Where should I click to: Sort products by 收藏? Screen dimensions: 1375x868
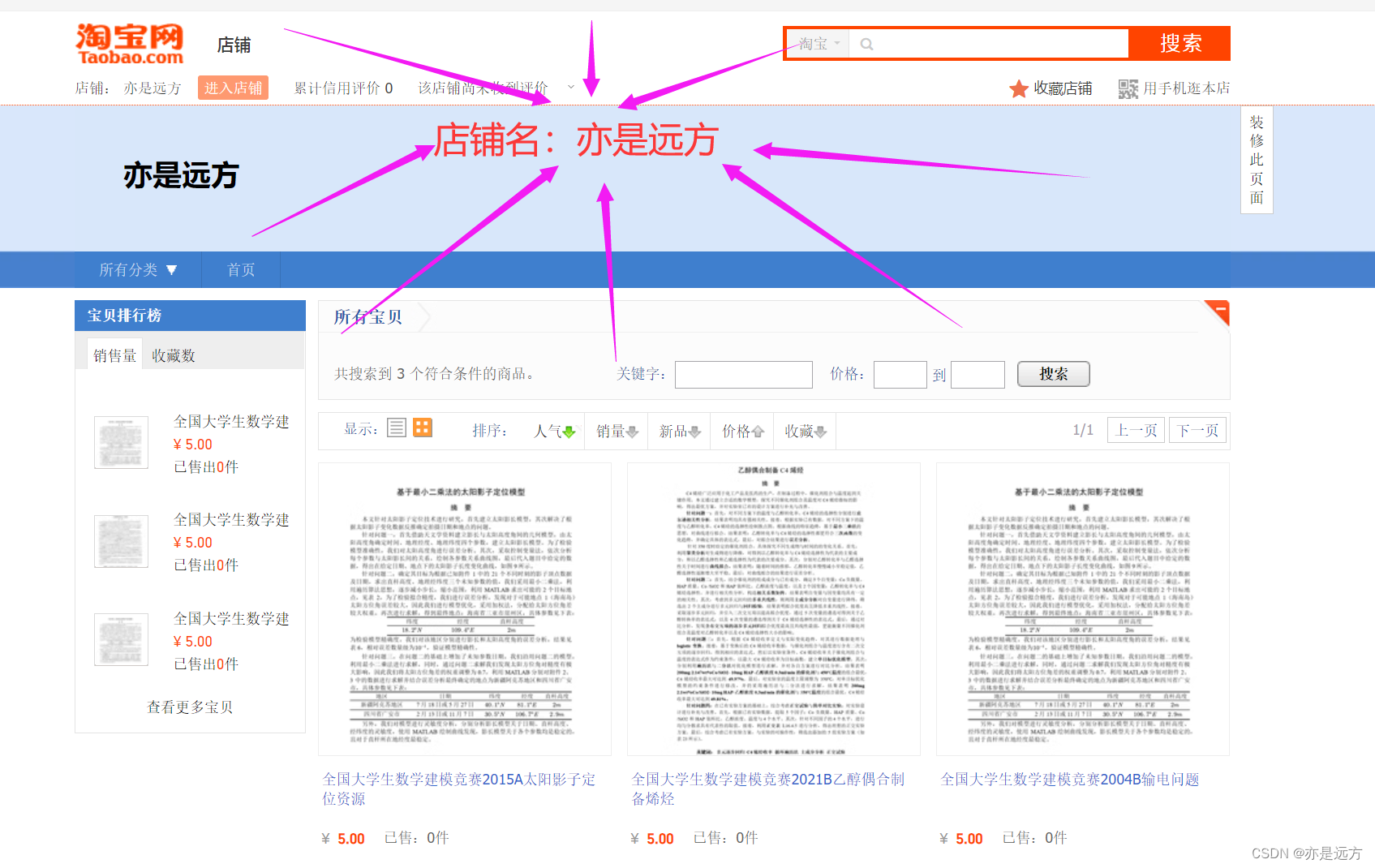pyautogui.click(x=805, y=431)
